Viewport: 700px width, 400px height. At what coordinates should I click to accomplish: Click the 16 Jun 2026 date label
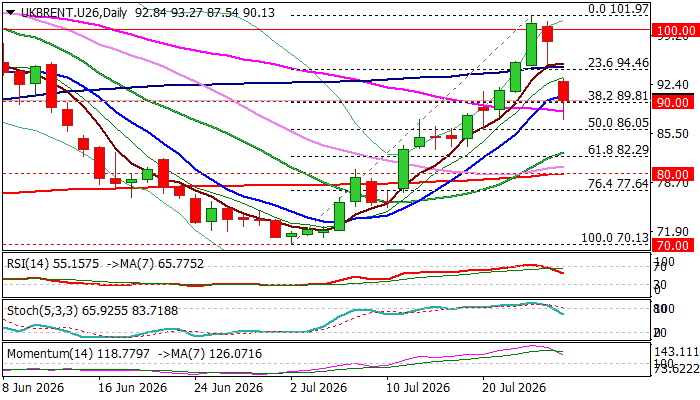coord(133,387)
